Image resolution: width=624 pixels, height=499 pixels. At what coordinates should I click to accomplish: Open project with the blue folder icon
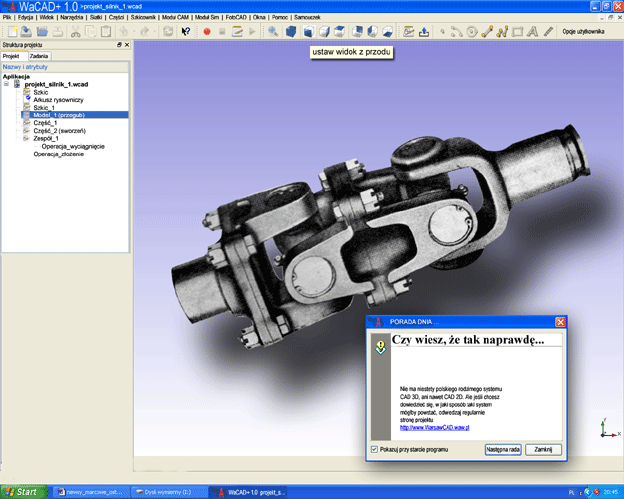[42, 31]
